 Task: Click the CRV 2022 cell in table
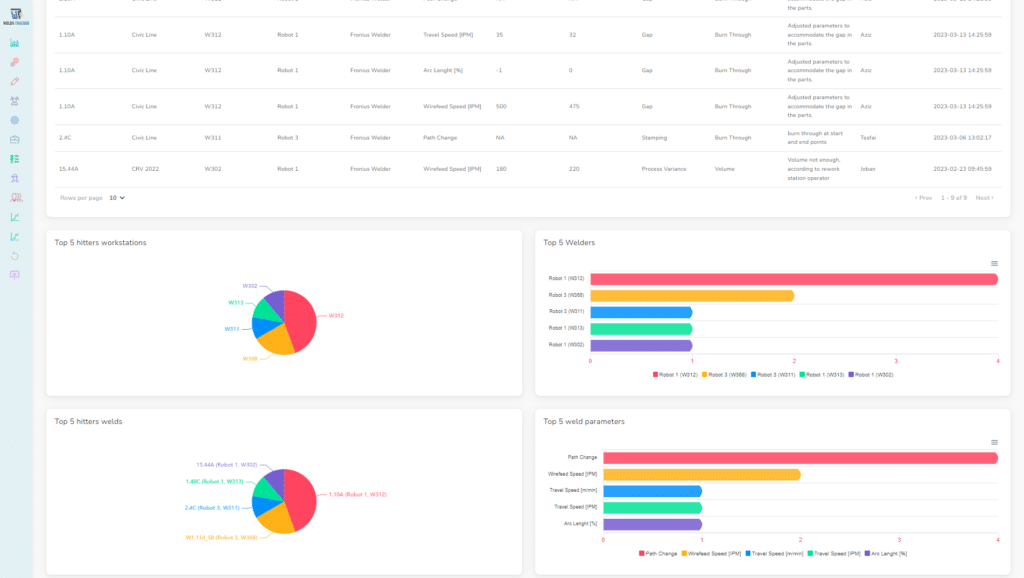tap(145, 169)
